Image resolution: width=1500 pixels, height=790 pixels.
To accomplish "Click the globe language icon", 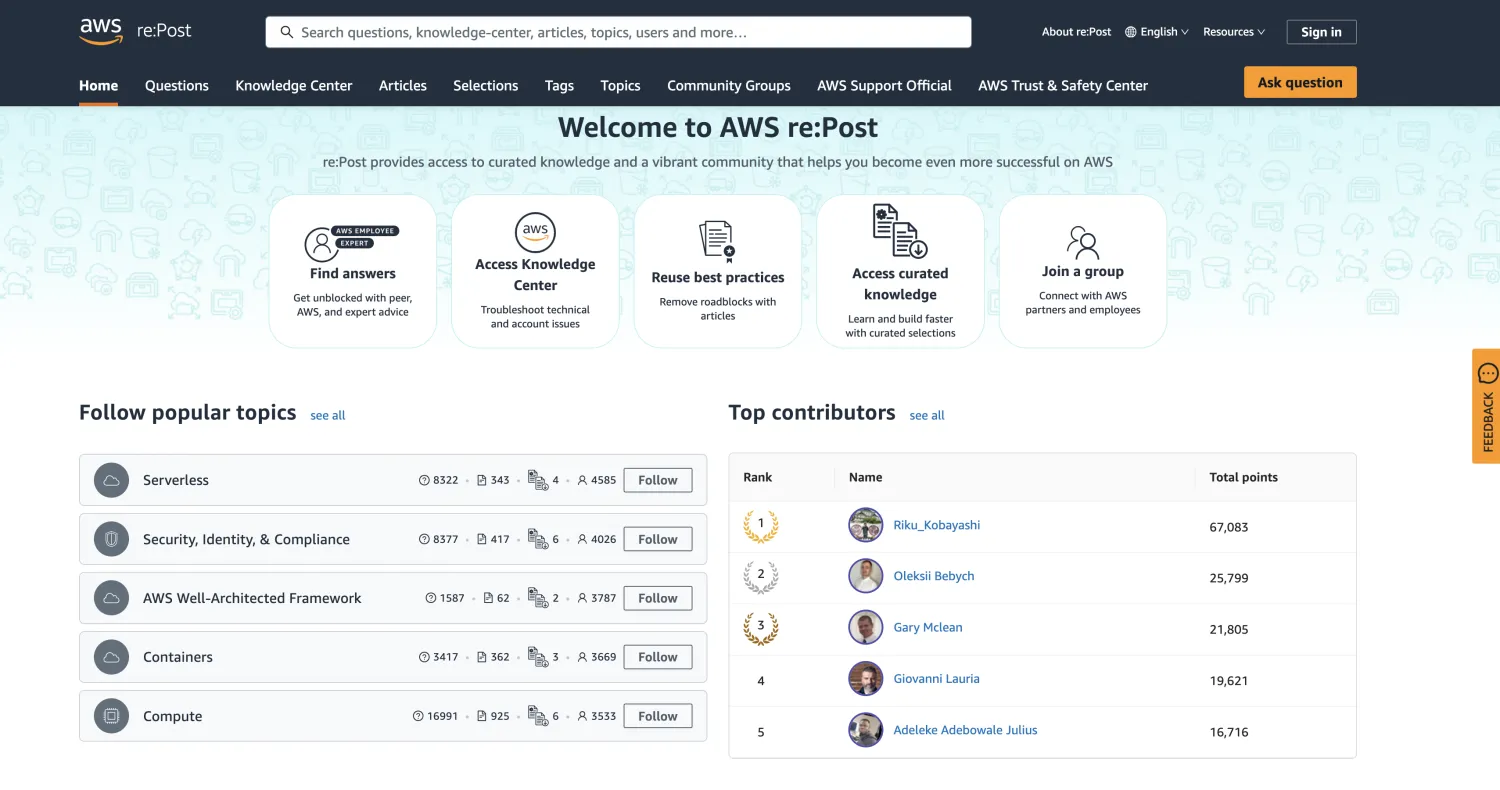I will (x=1131, y=32).
